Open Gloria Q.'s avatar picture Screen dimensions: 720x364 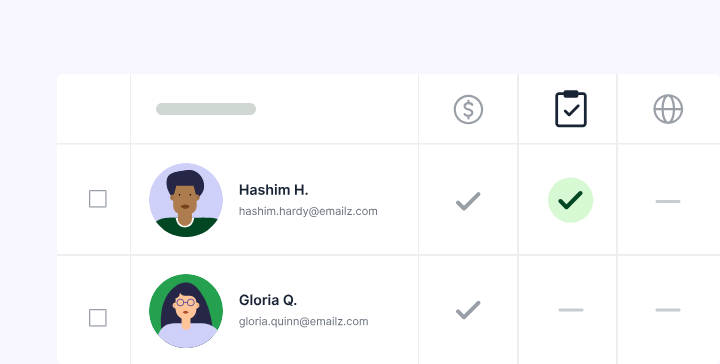[x=186, y=311]
